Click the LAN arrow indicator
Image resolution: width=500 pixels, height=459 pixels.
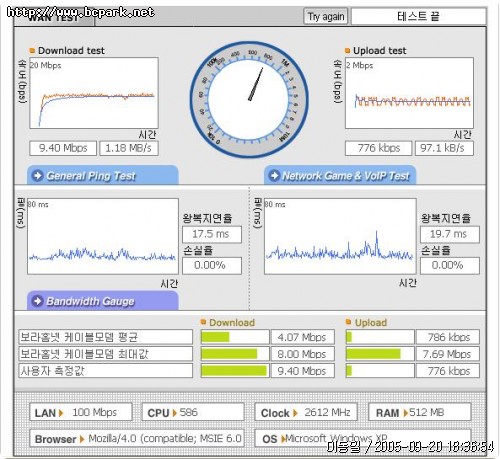[61, 413]
